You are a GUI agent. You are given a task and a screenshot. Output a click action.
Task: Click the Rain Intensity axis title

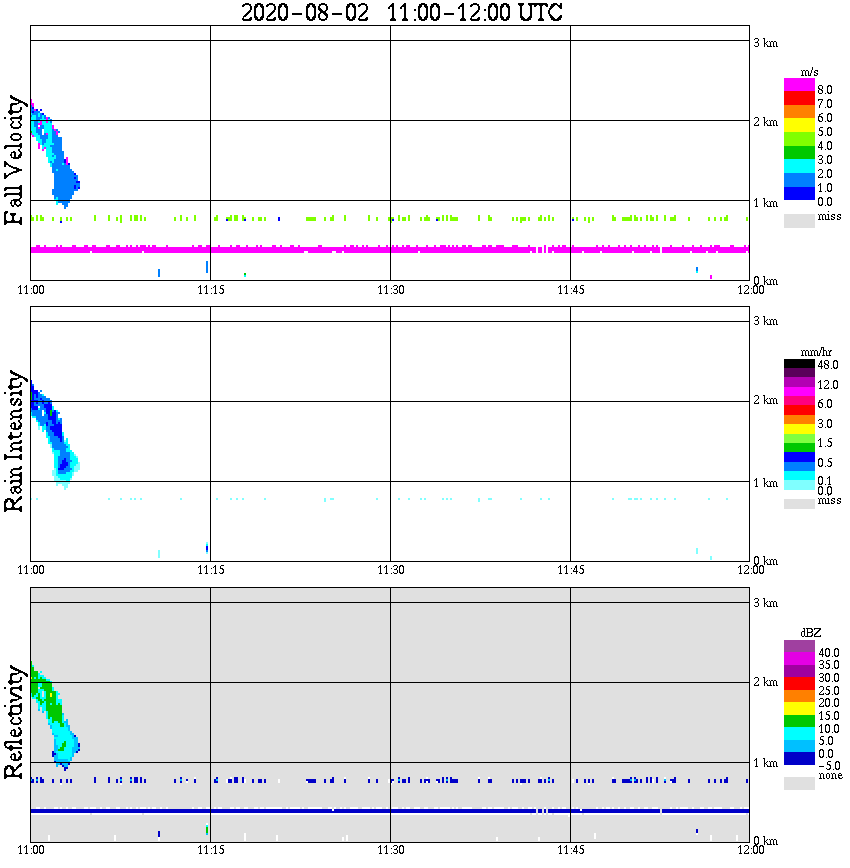pos(15,441)
